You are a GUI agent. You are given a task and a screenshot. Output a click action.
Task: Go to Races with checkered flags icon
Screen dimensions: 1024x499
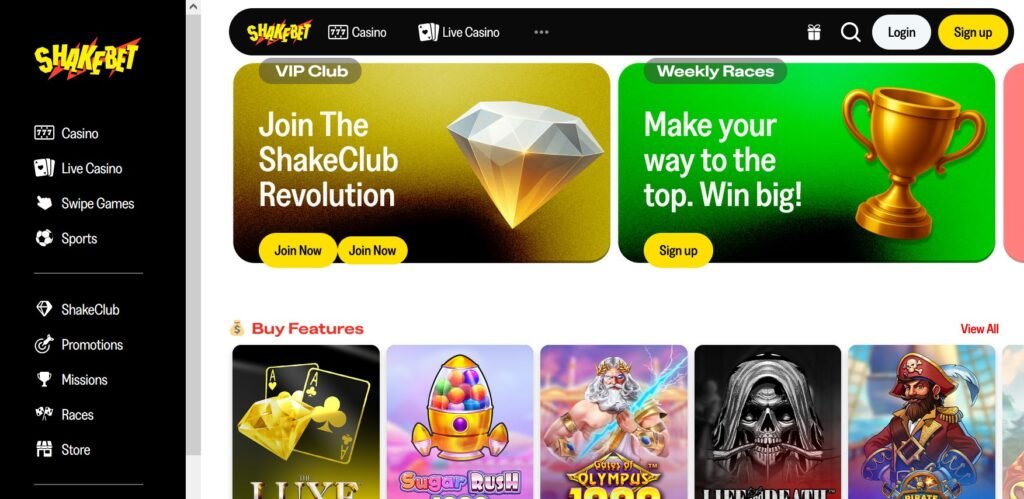tap(44, 414)
